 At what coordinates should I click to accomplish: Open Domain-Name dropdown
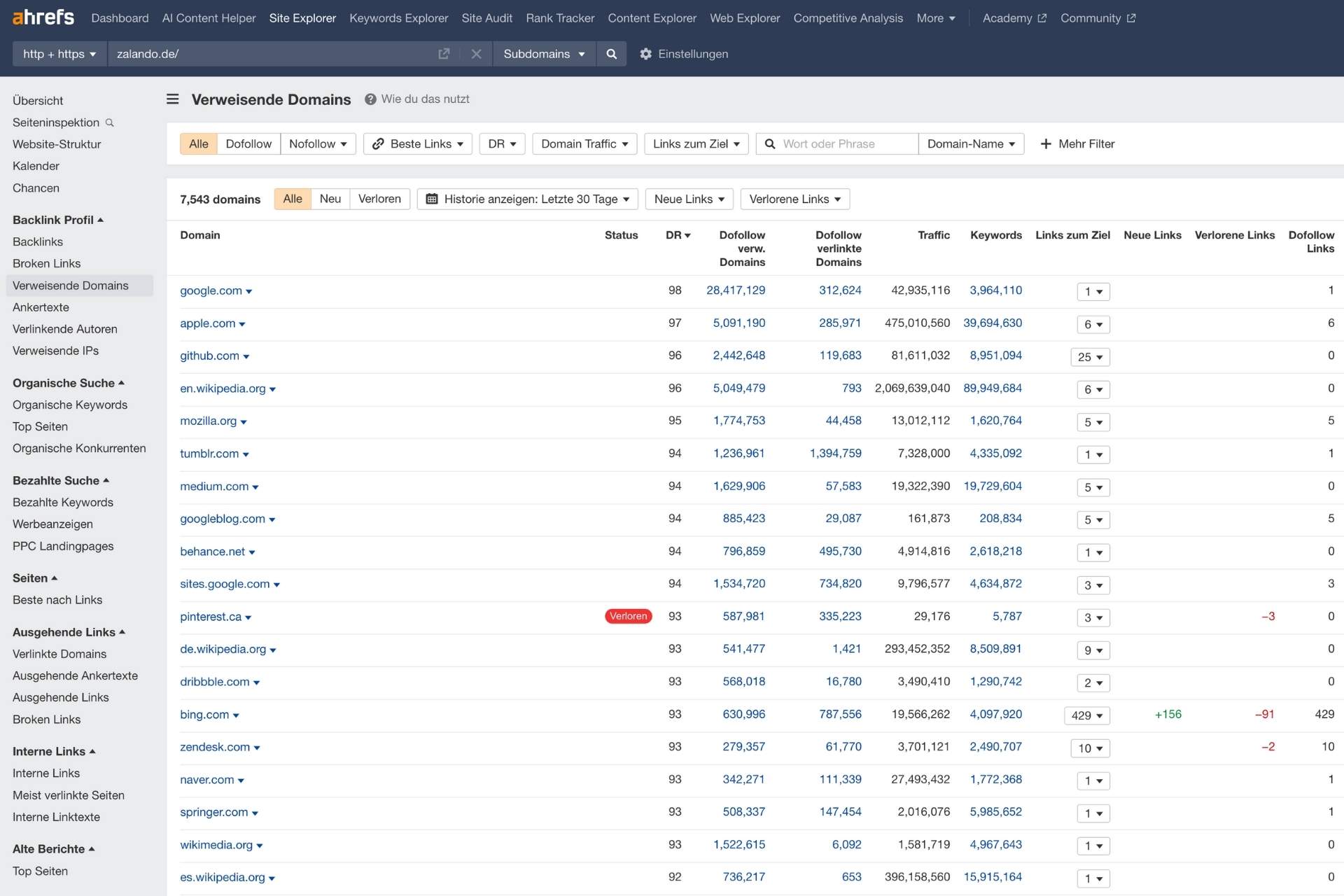click(x=971, y=143)
